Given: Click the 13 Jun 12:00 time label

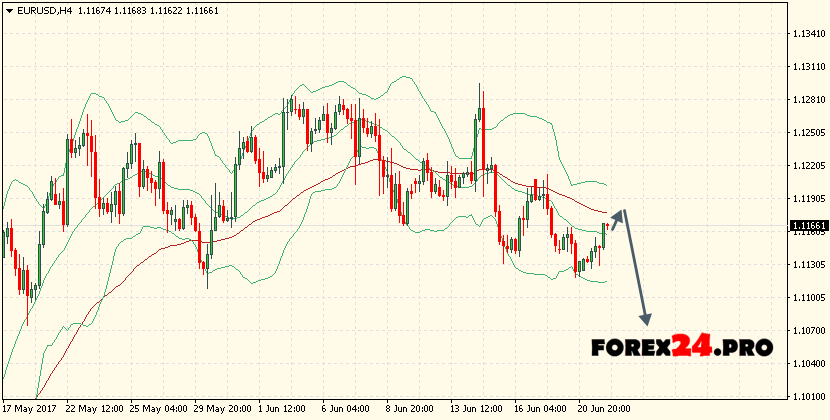Looking at the screenshot, I should click(476, 410).
